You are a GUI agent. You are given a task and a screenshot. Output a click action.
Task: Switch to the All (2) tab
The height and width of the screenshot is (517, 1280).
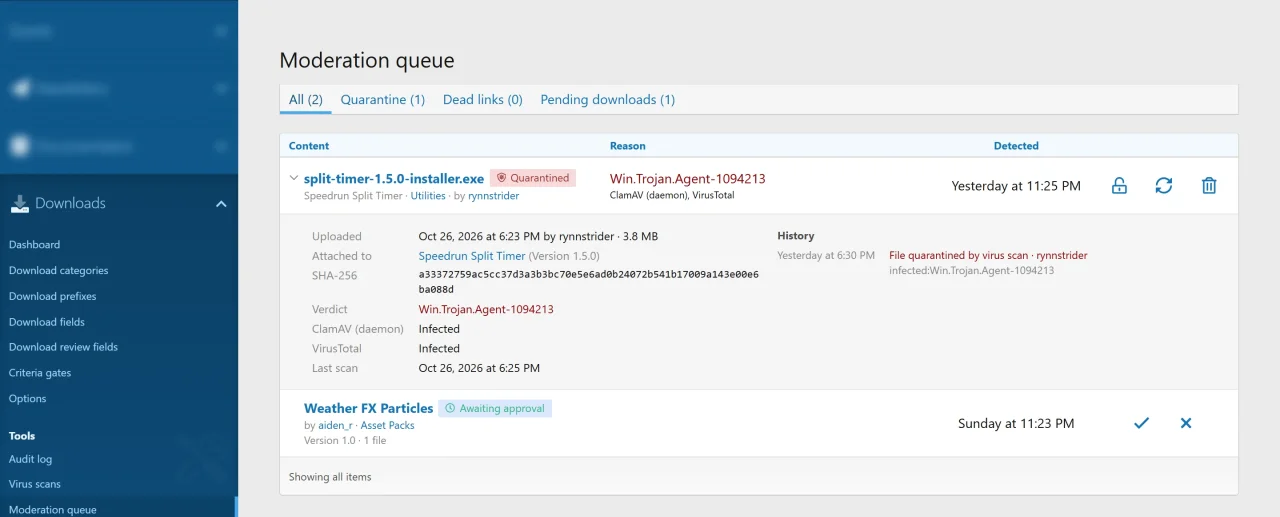[306, 100]
